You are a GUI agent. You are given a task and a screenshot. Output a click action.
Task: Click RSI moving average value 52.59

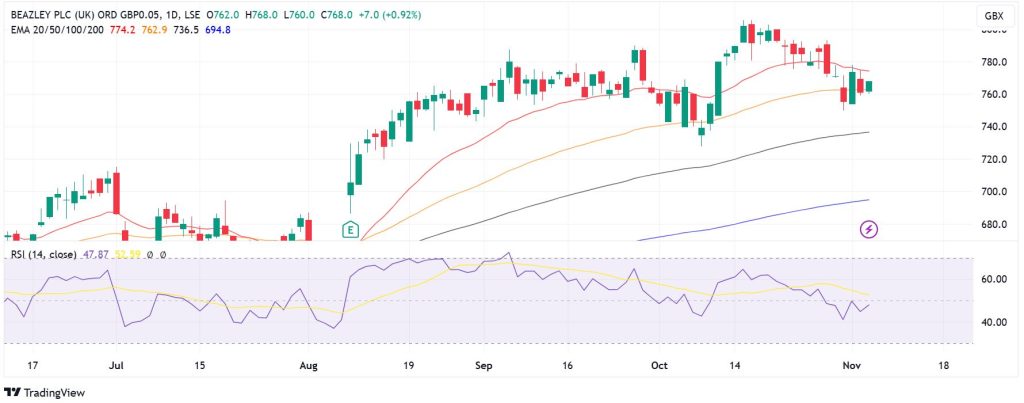(127, 254)
